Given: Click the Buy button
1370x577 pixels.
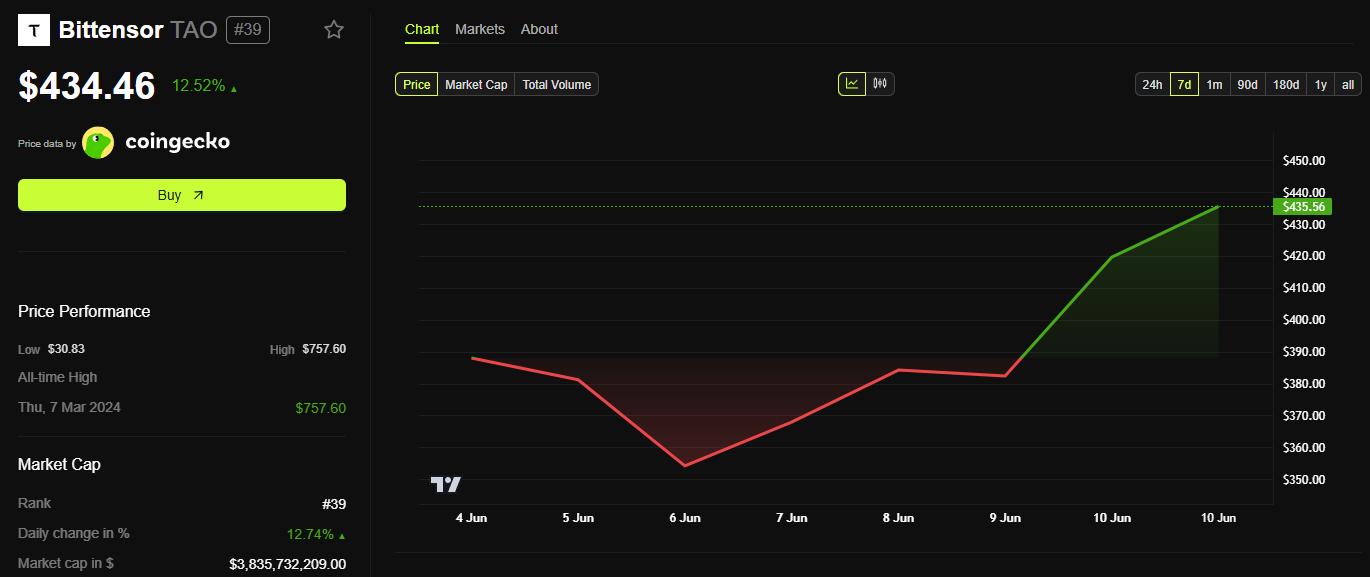Looking at the screenshot, I should tap(181, 194).
